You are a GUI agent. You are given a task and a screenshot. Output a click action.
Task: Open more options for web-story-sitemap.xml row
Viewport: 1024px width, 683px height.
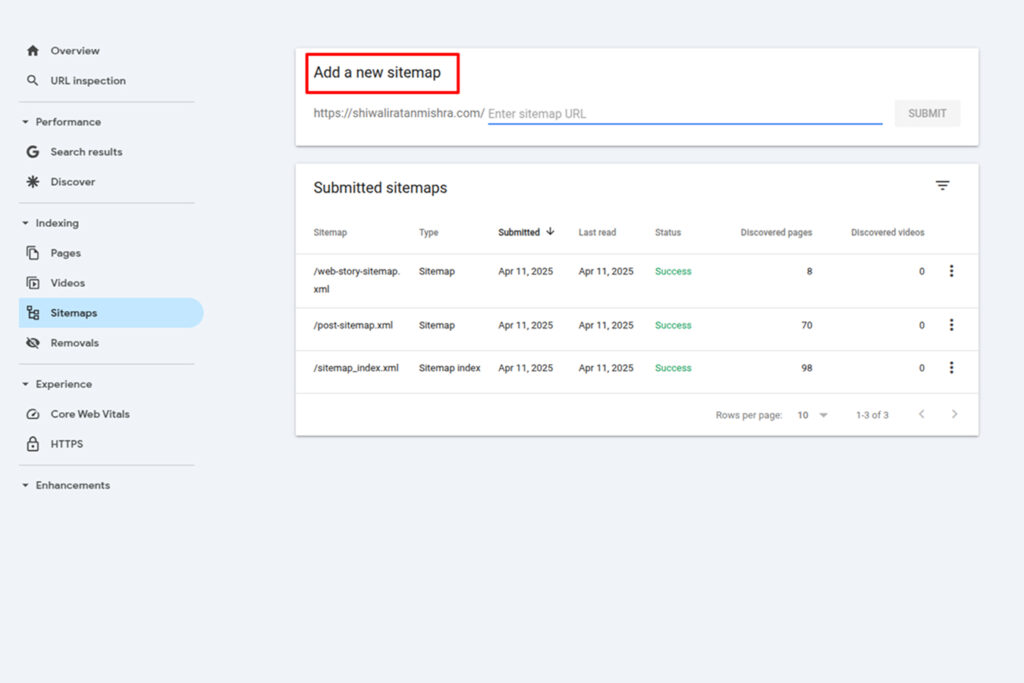point(952,271)
